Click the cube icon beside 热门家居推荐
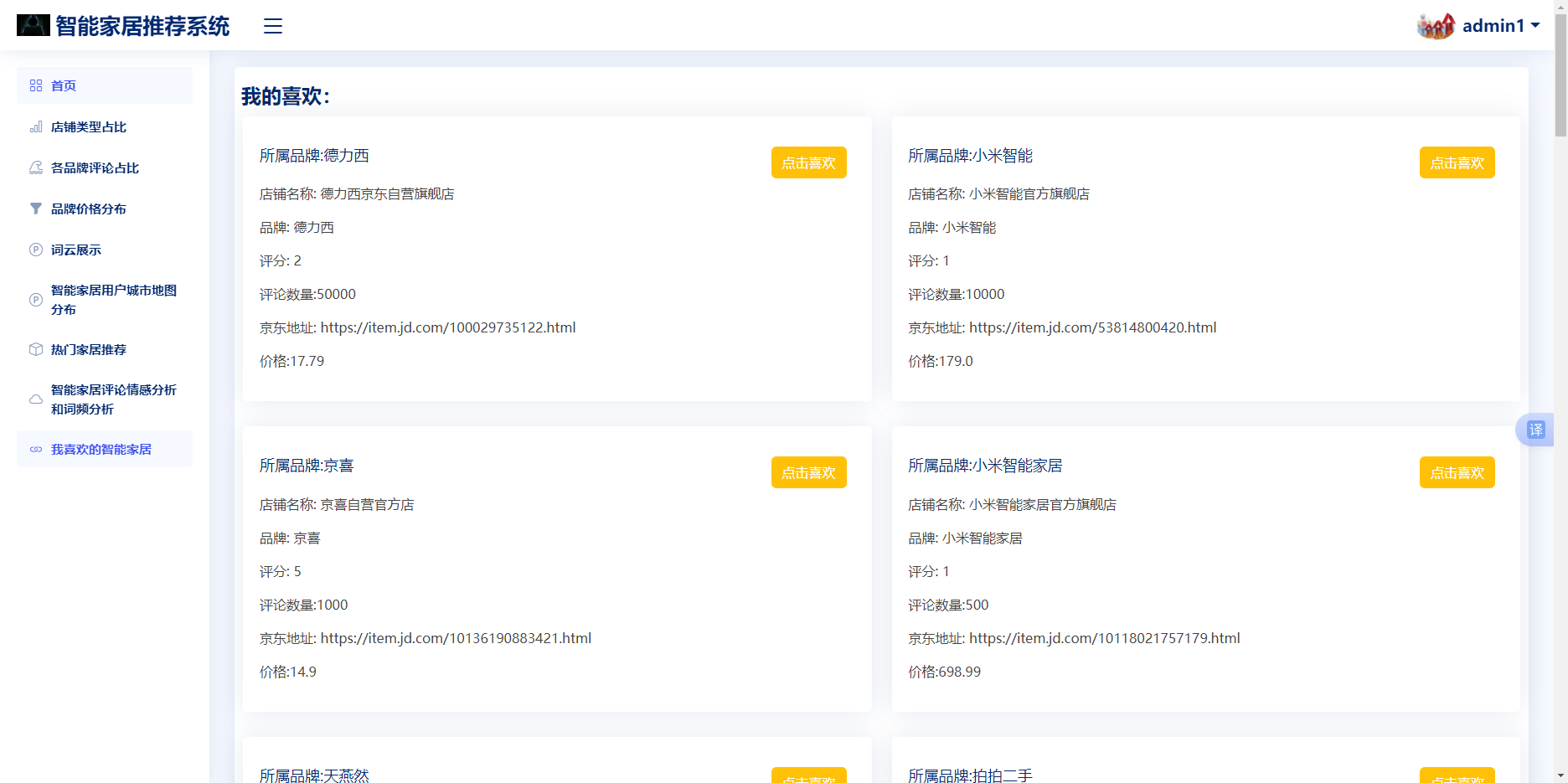The image size is (1568, 783). [x=36, y=349]
